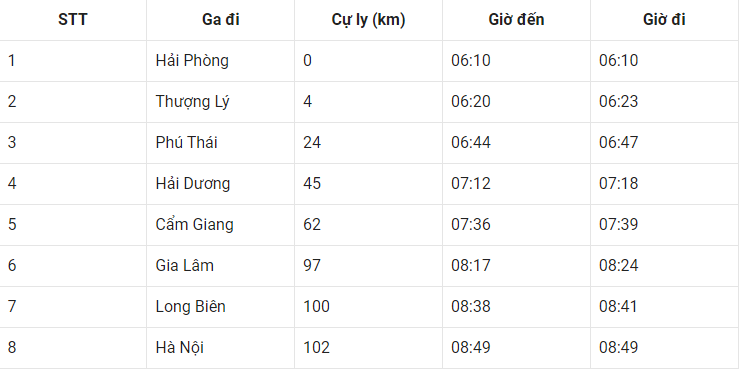This screenshot has width=742, height=373.
Task: Click the 102 km distance value
Action: coord(316,347)
